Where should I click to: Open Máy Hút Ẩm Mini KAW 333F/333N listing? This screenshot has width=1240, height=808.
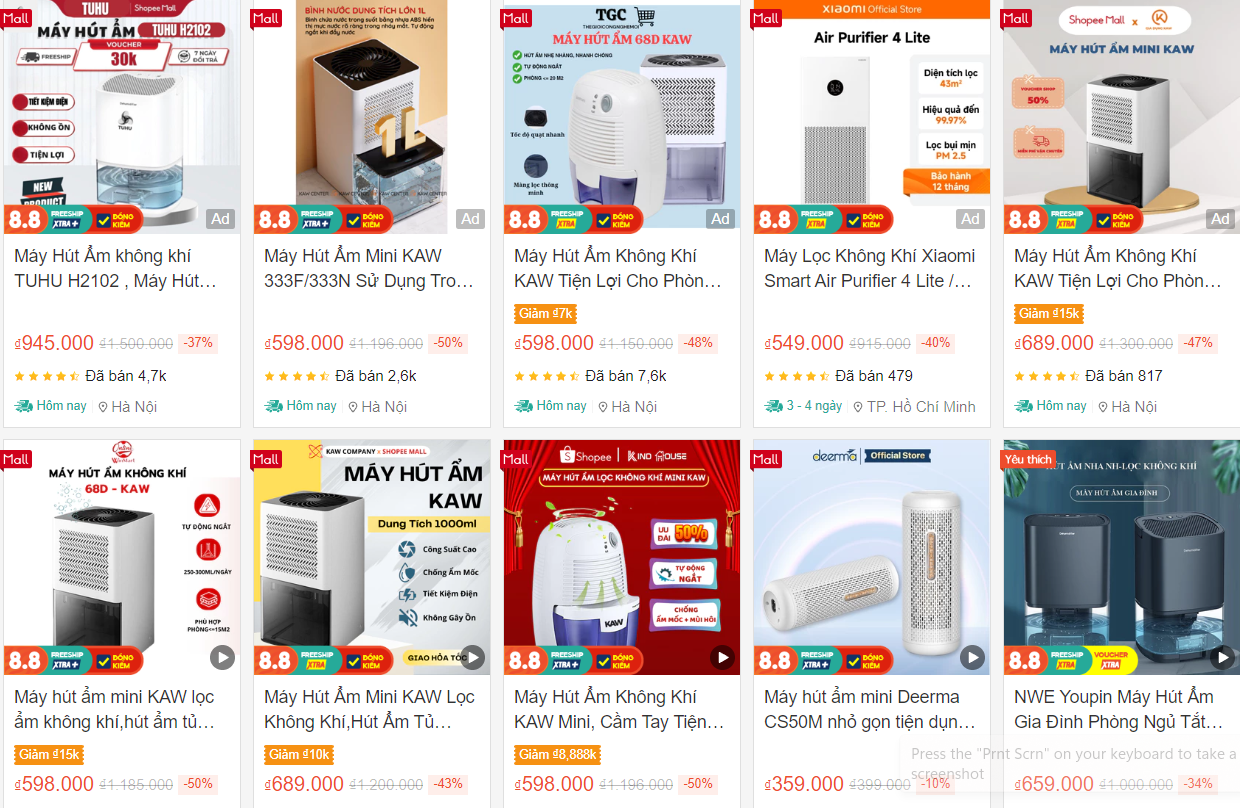(x=369, y=268)
